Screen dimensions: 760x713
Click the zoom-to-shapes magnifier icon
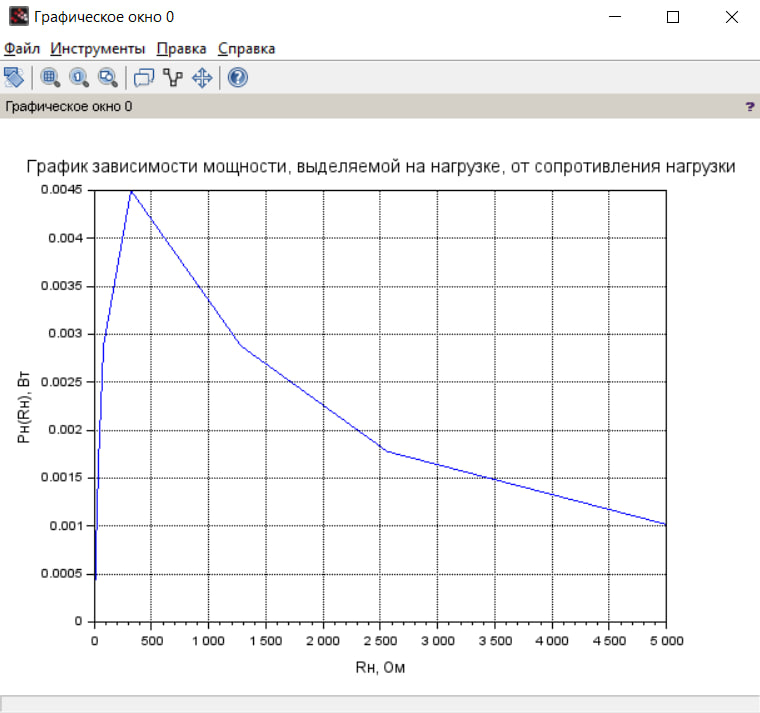pyautogui.click(x=108, y=78)
